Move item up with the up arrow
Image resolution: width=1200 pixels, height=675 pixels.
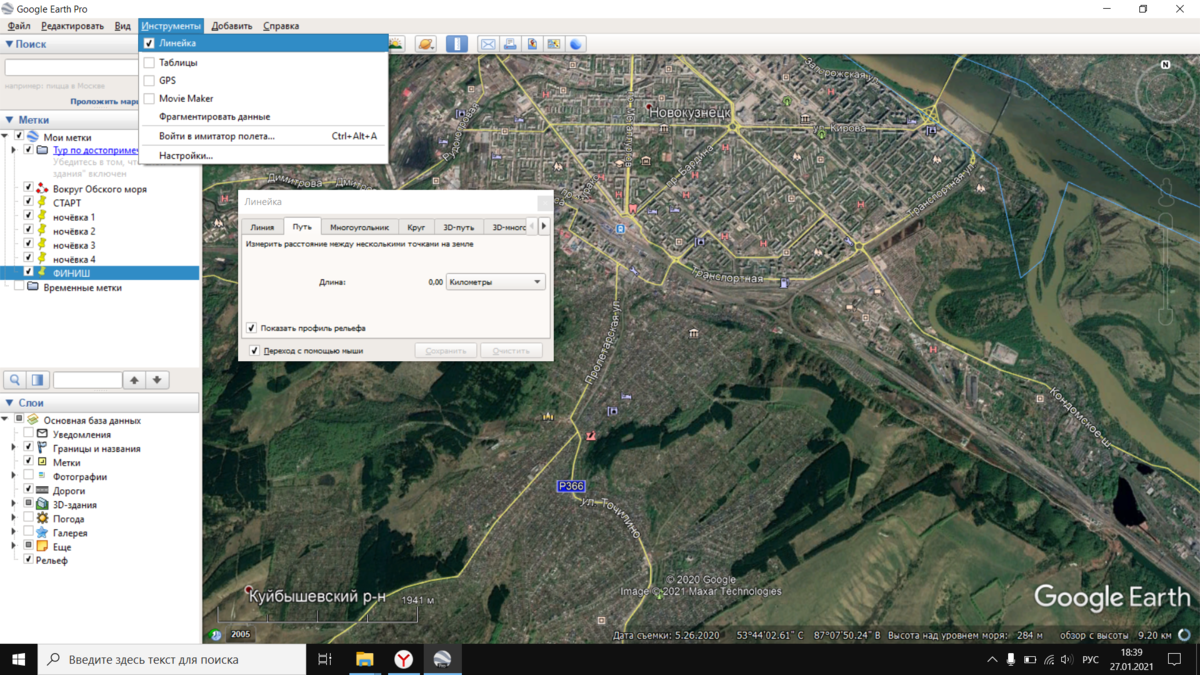[x=134, y=380]
